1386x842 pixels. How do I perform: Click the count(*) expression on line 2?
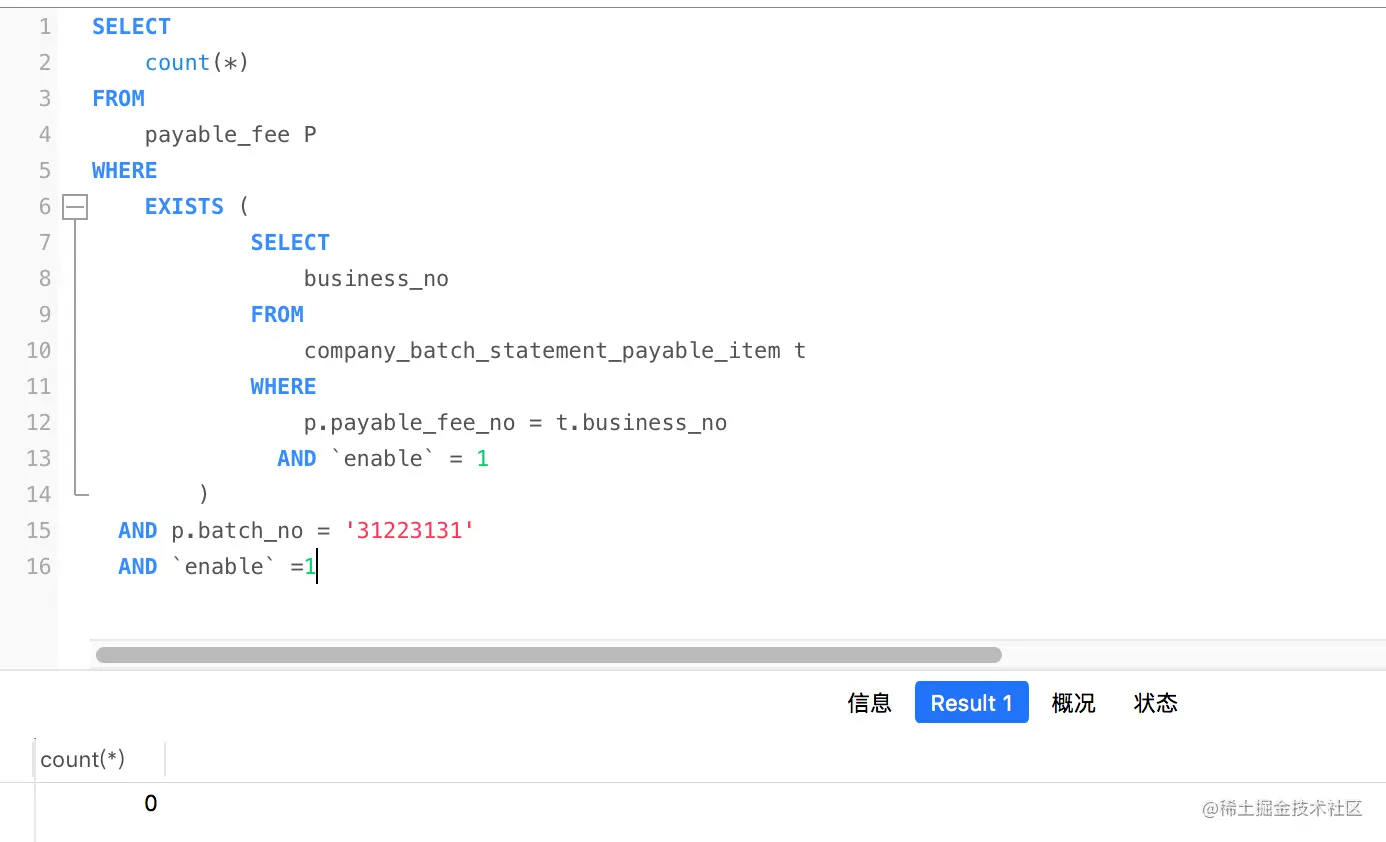coord(196,62)
